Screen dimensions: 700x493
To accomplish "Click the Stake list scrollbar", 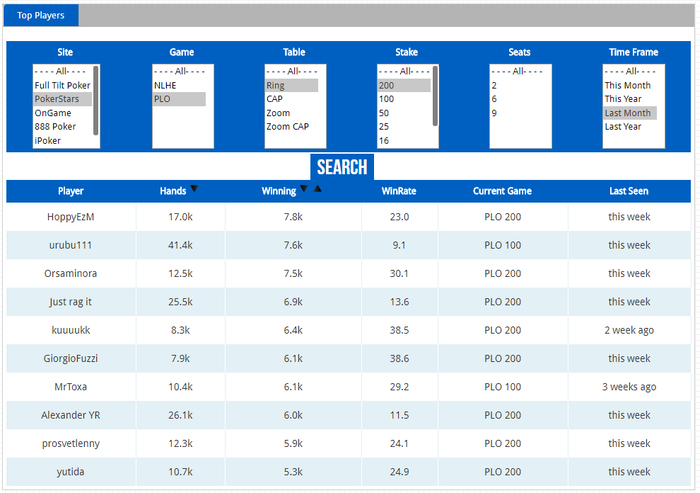I will [x=435, y=96].
